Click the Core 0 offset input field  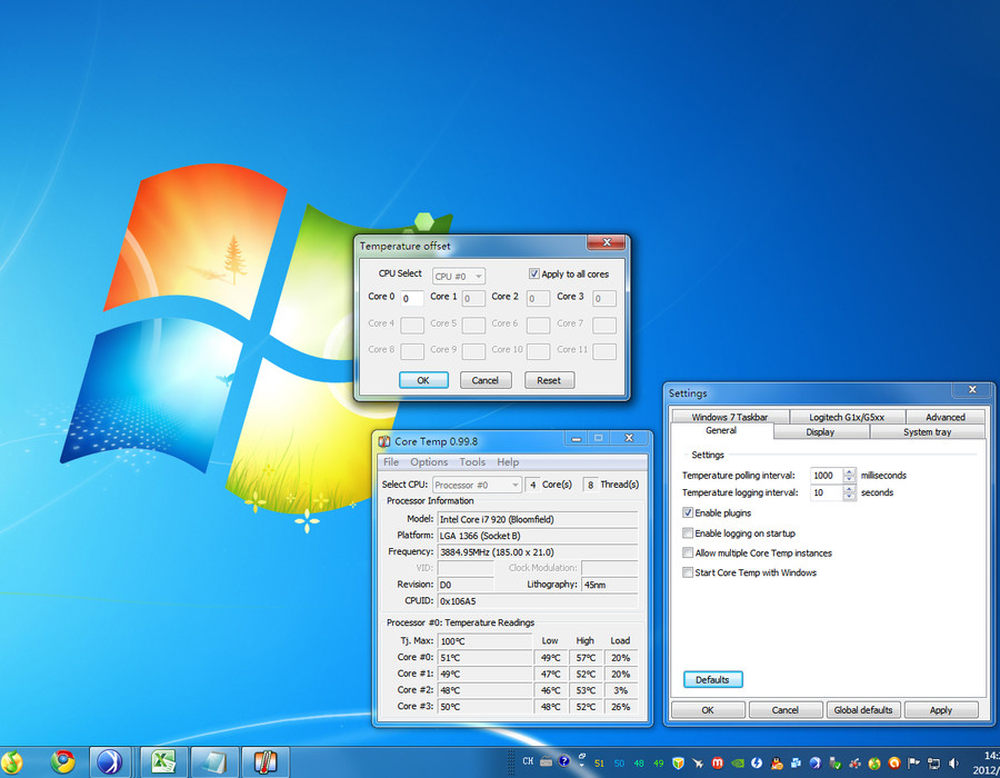[412, 298]
